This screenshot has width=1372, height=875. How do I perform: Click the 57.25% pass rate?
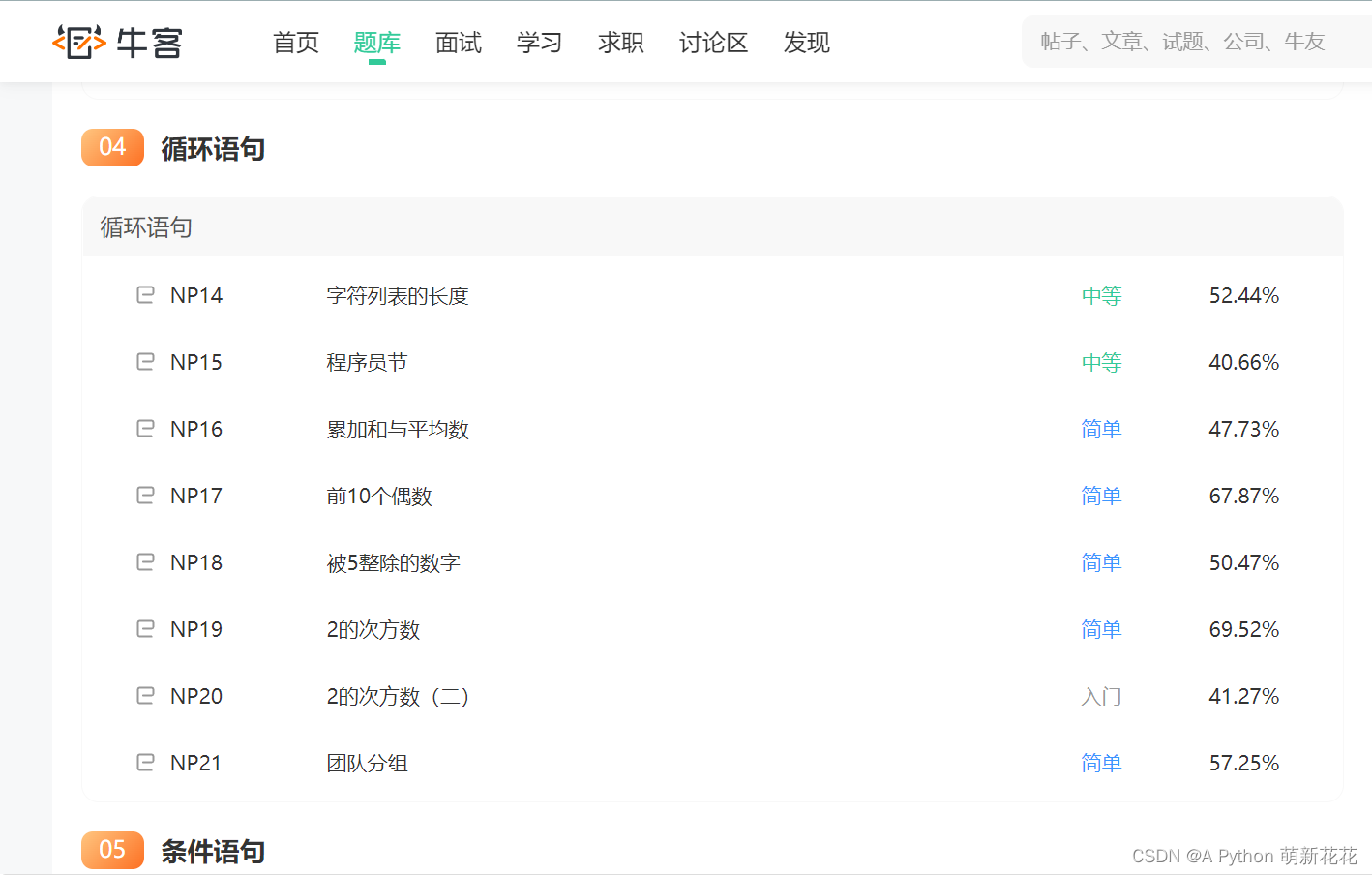tap(1244, 763)
